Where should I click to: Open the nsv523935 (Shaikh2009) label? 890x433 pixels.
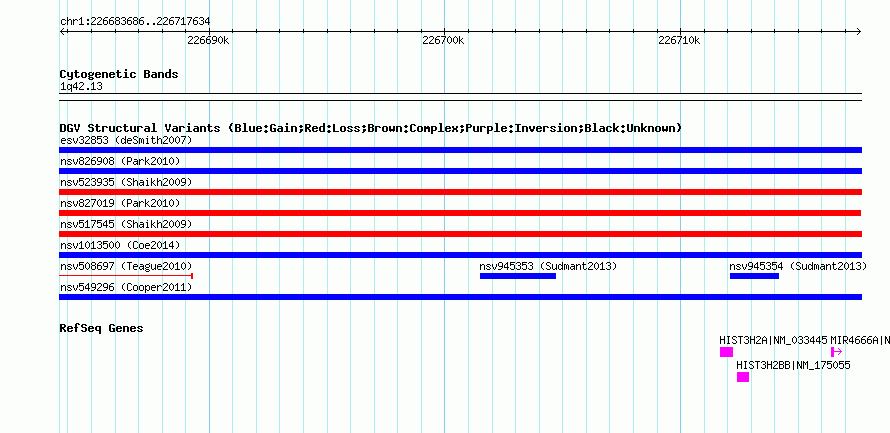point(126,182)
